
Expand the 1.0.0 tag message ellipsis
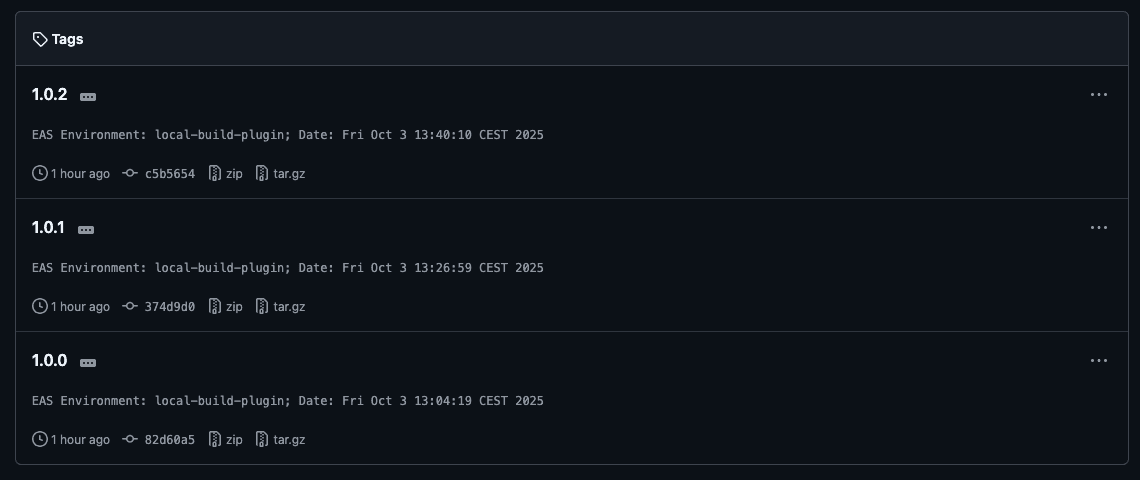tap(88, 363)
